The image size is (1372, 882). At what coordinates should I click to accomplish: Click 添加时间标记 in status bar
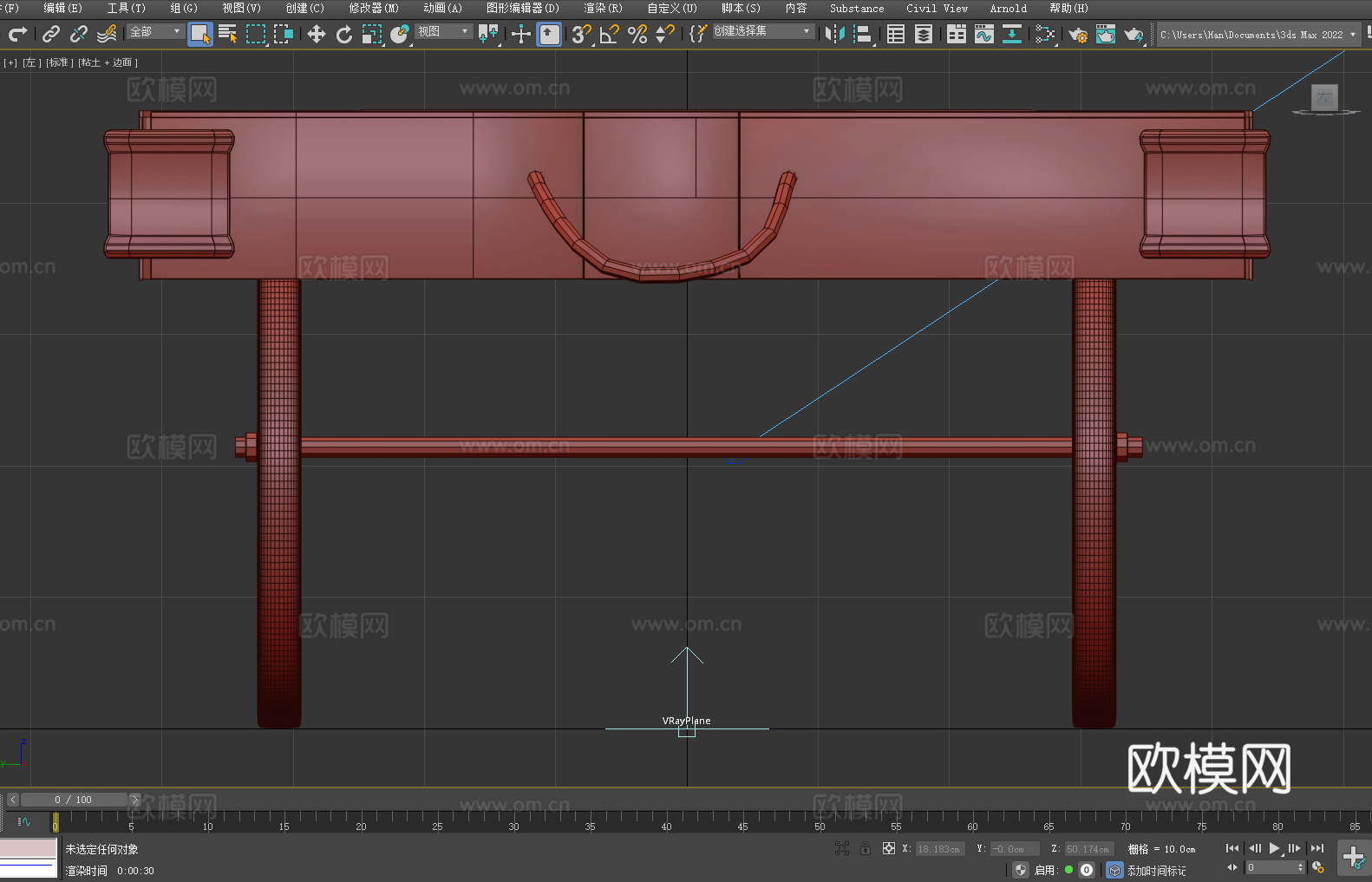pyautogui.click(x=1156, y=870)
